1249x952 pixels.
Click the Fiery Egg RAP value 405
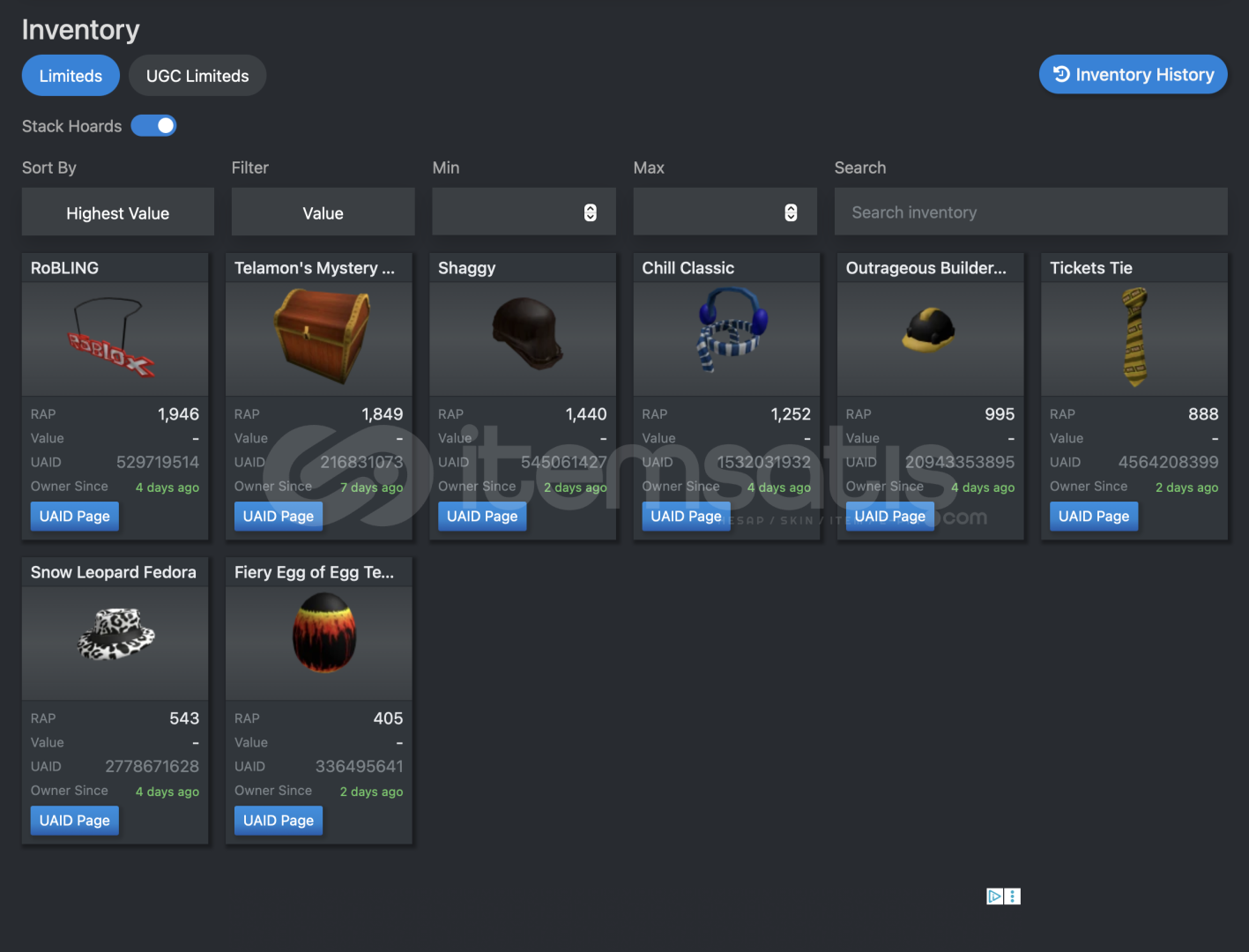pos(388,718)
